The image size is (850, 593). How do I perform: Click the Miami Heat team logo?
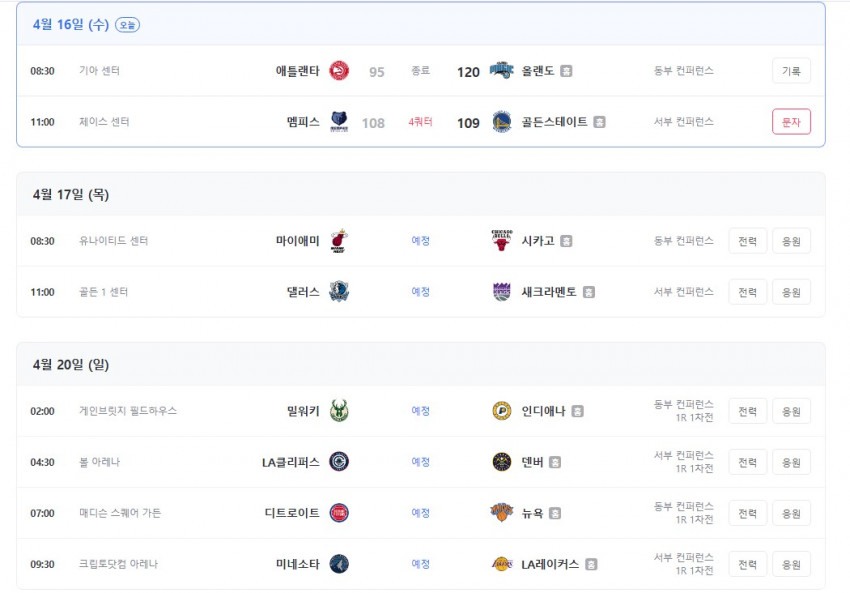(339, 241)
